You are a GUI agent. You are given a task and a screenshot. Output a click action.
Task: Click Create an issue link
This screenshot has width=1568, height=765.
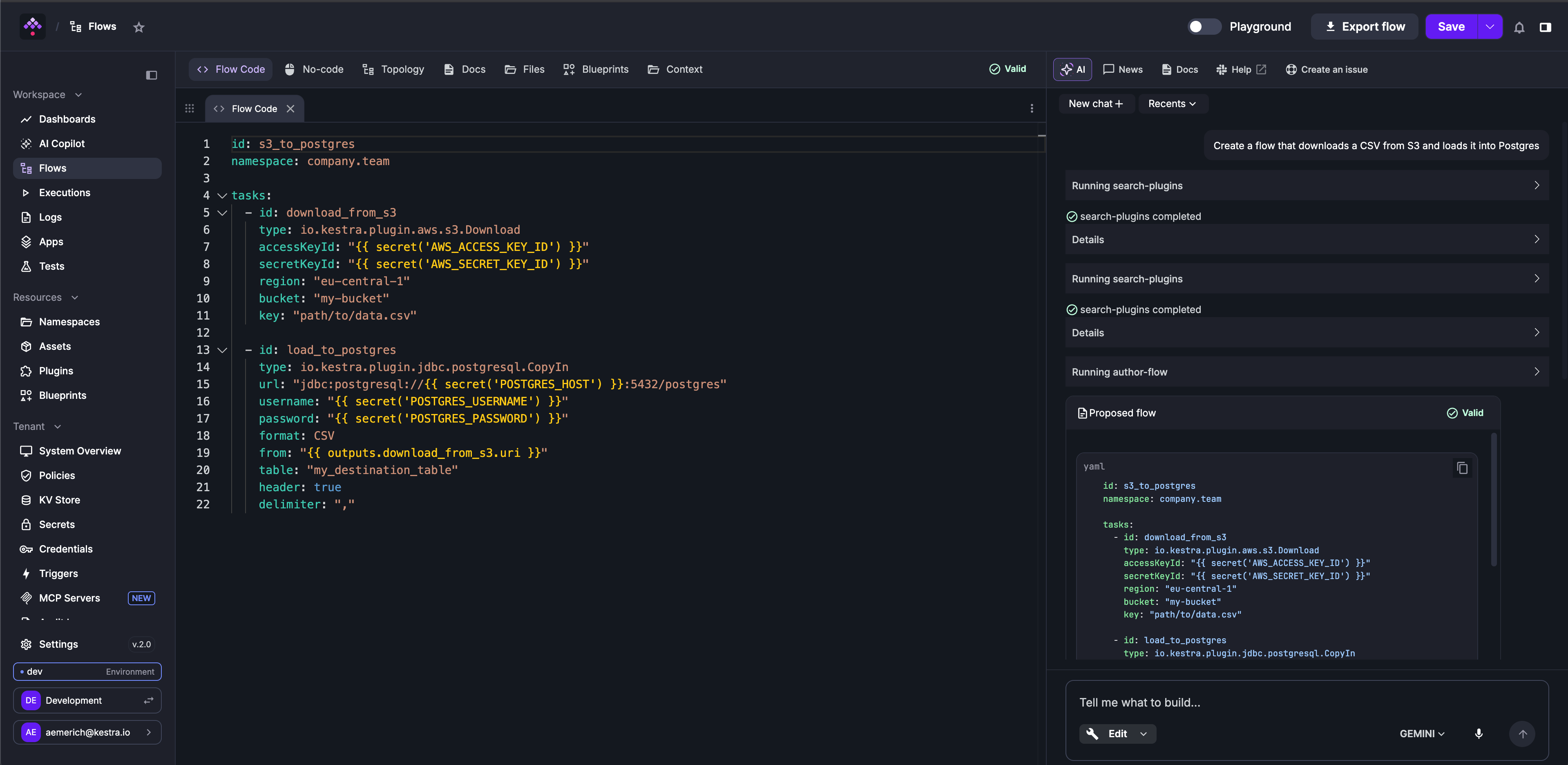click(1327, 69)
